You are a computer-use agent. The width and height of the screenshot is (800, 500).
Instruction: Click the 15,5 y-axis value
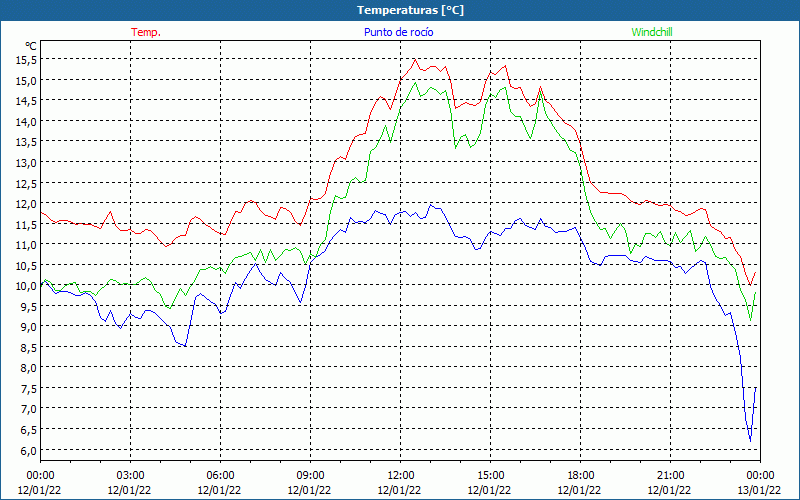click(28, 60)
